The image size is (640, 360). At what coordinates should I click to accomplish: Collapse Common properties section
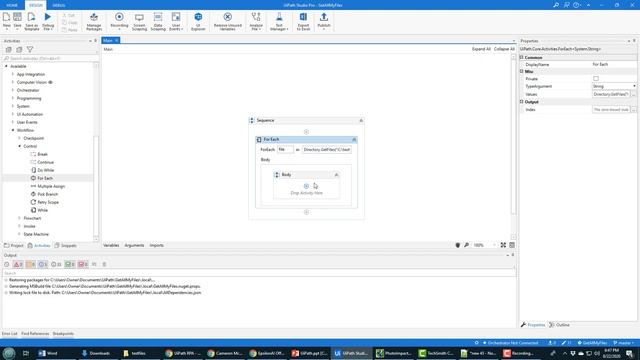point(521,58)
